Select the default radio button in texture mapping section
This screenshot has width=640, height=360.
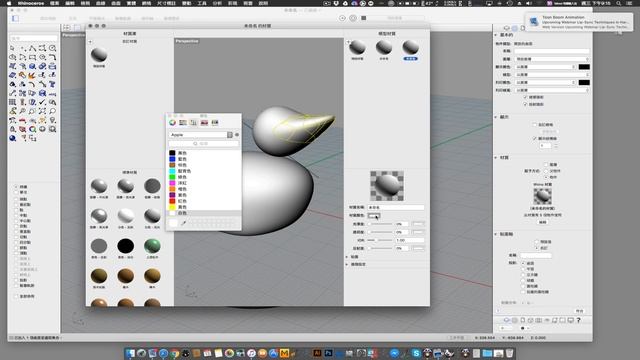point(538,242)
